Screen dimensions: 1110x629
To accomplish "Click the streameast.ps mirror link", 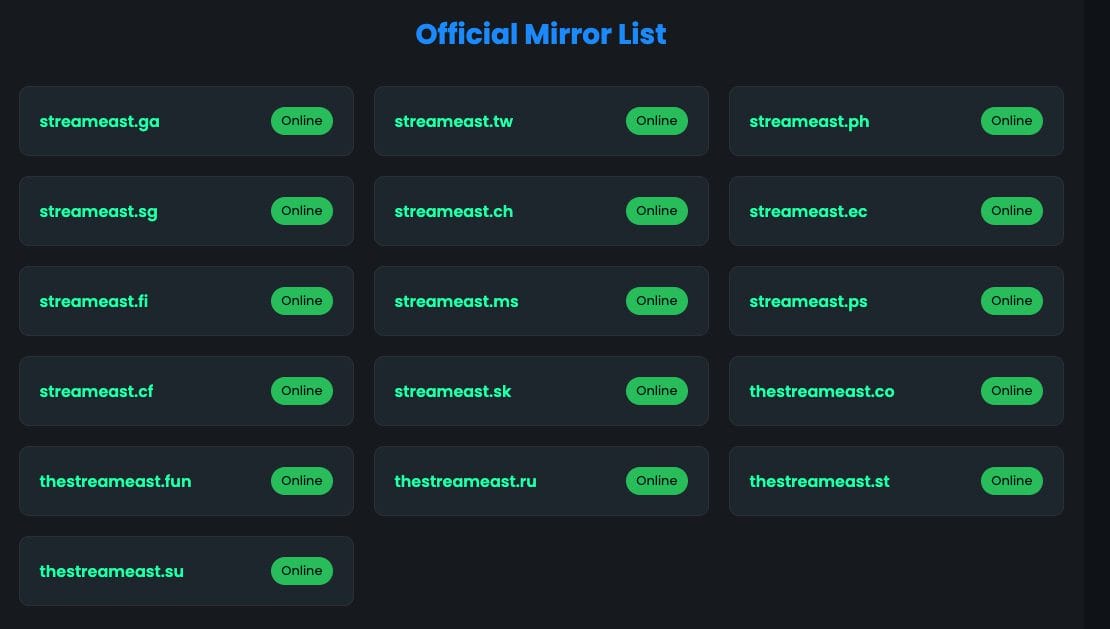I will click(x=808, y=302).
